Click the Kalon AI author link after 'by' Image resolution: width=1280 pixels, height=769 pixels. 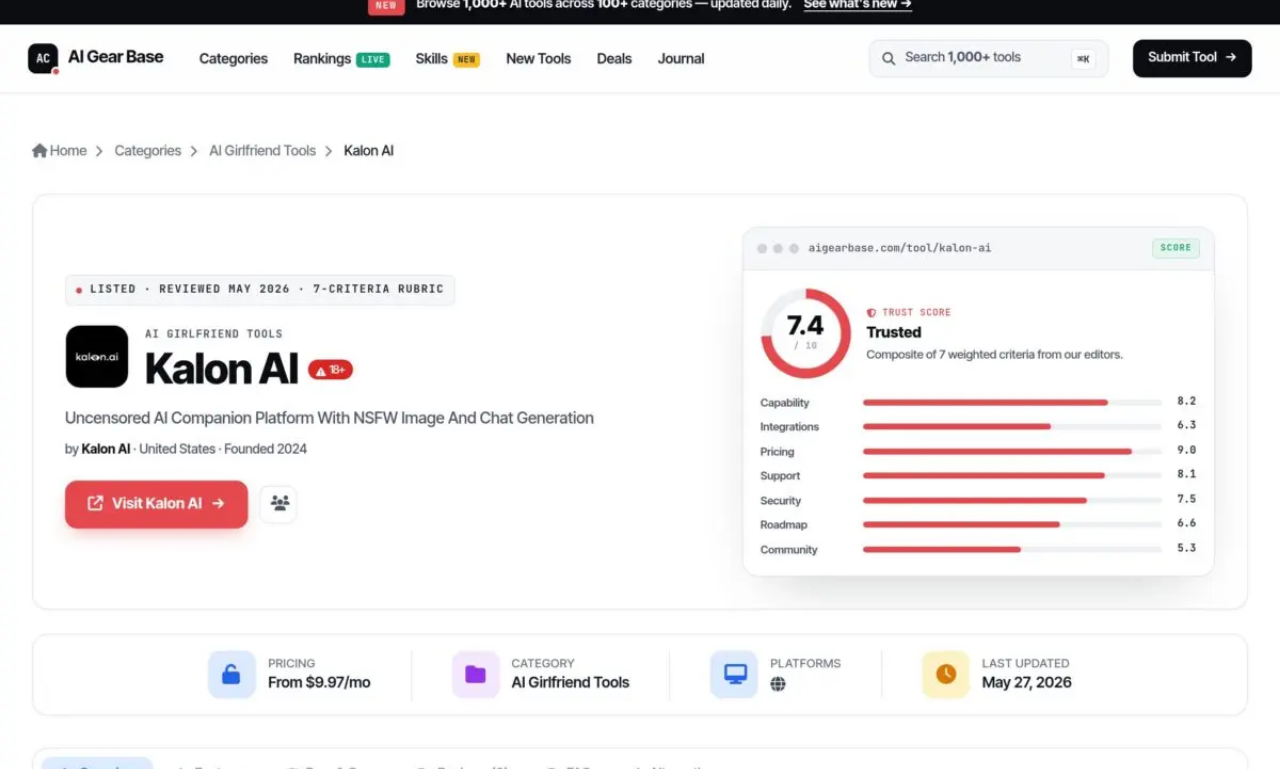pos(106,449)
